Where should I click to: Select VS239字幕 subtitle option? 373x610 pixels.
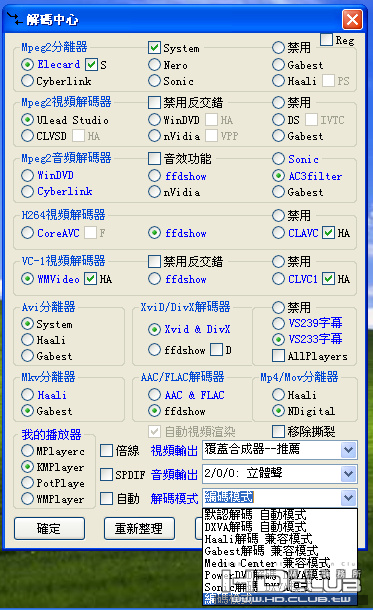pos(278,323)
